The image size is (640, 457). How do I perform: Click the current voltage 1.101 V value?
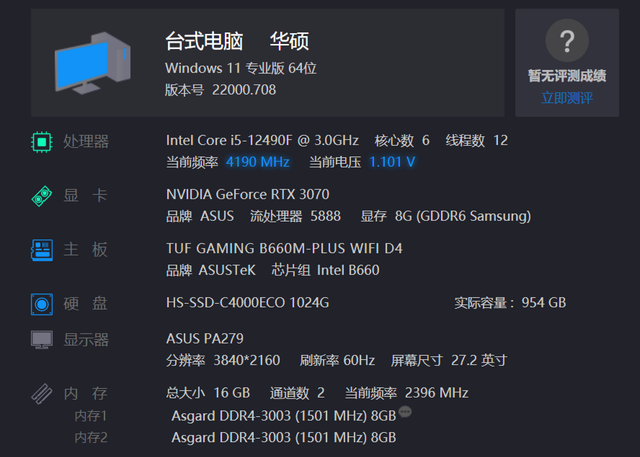[x=392, y=162]
